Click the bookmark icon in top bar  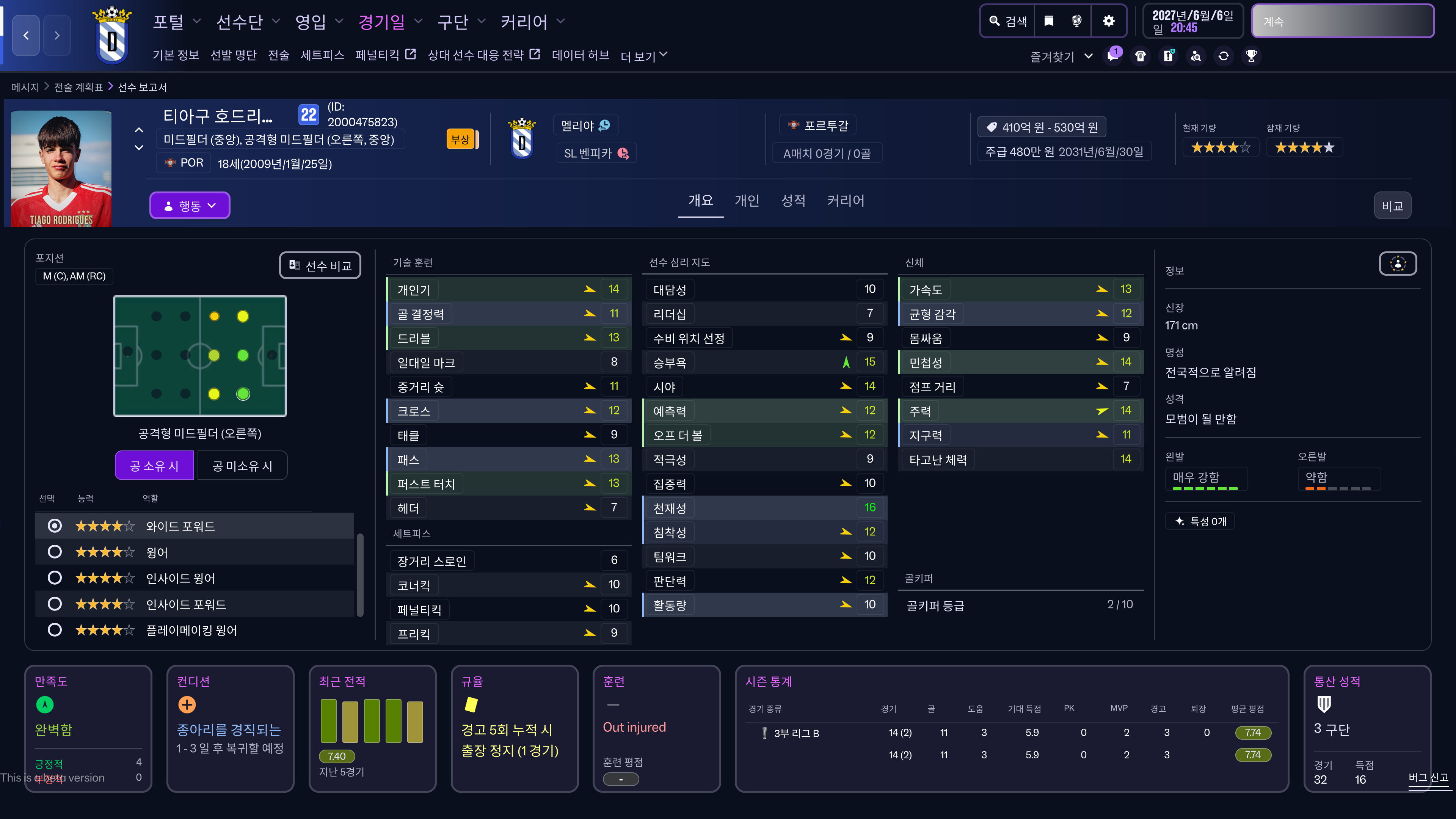(1049, 22)
